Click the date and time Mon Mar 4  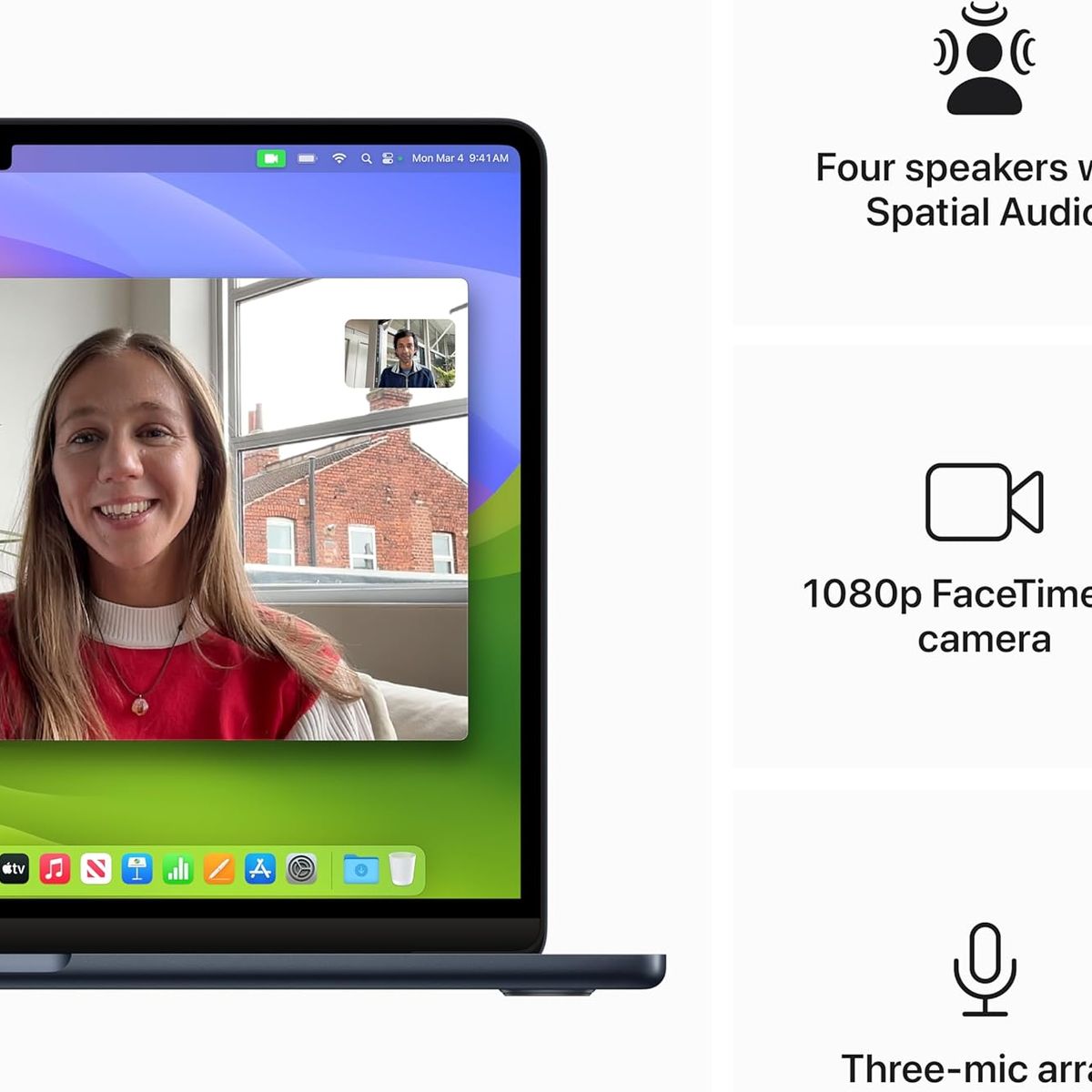[x=460, y=158]
